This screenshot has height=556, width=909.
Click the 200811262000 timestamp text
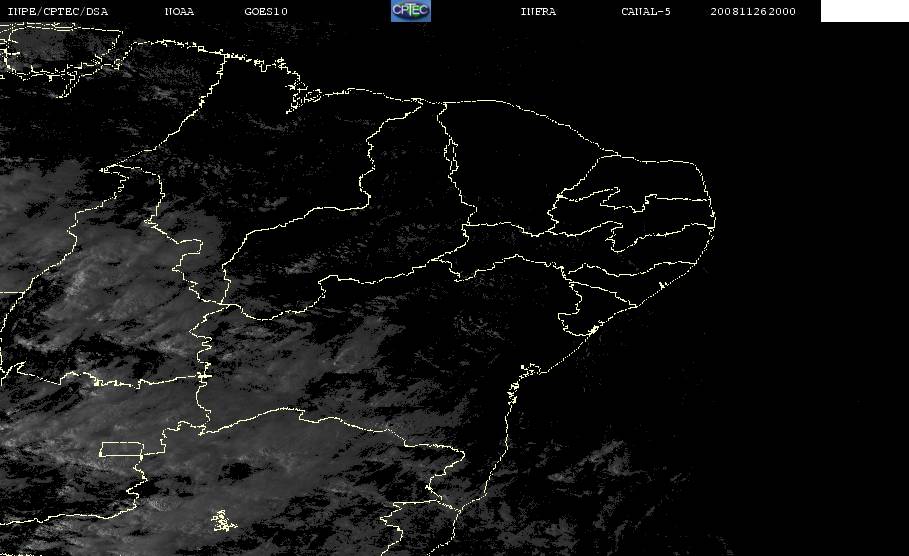pos(753,12)
